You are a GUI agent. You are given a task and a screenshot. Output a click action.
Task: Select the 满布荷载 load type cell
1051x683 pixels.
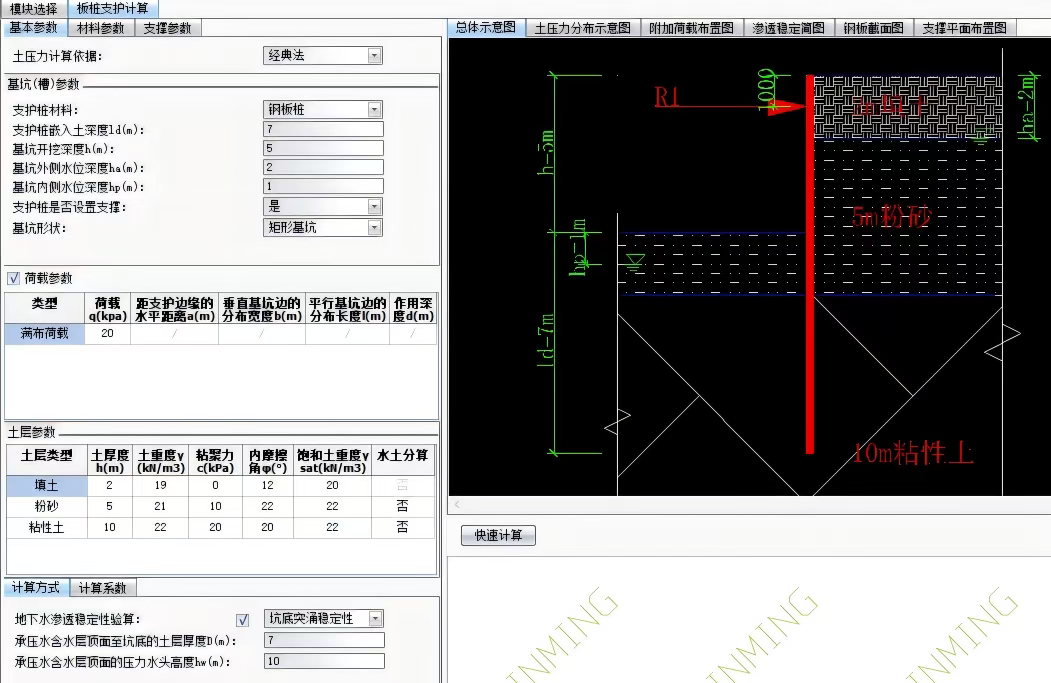click(44, 334)
